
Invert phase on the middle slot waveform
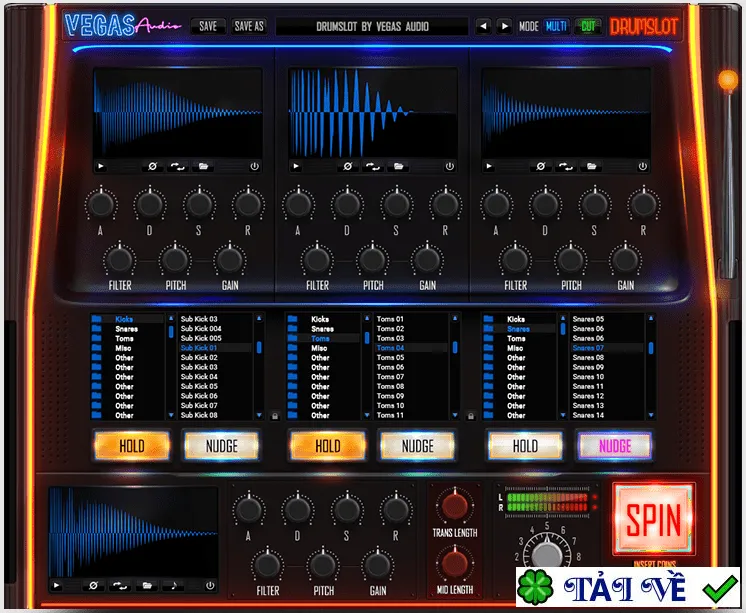pos(348,167)
